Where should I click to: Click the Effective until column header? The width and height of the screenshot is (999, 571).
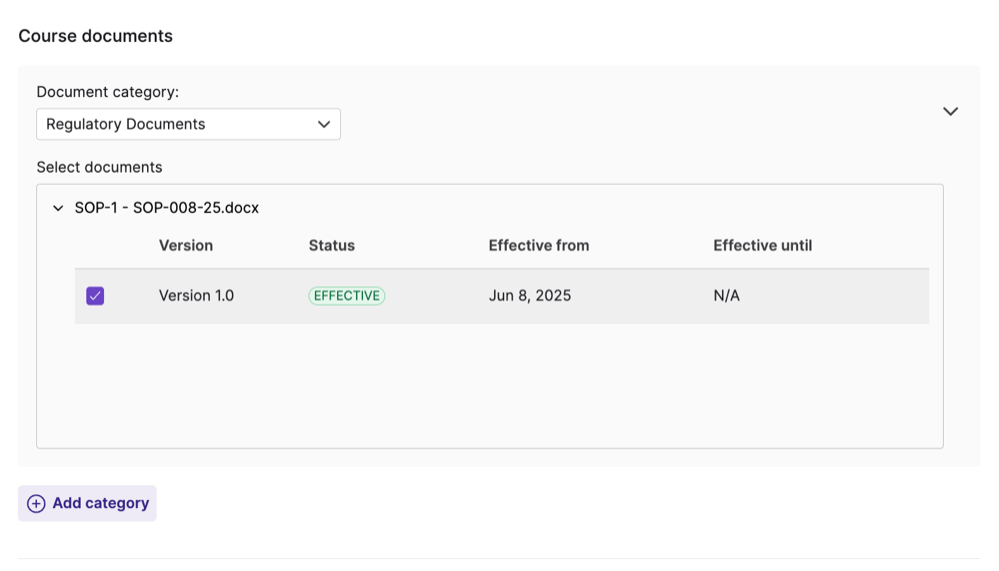click(x=762, y=245)
